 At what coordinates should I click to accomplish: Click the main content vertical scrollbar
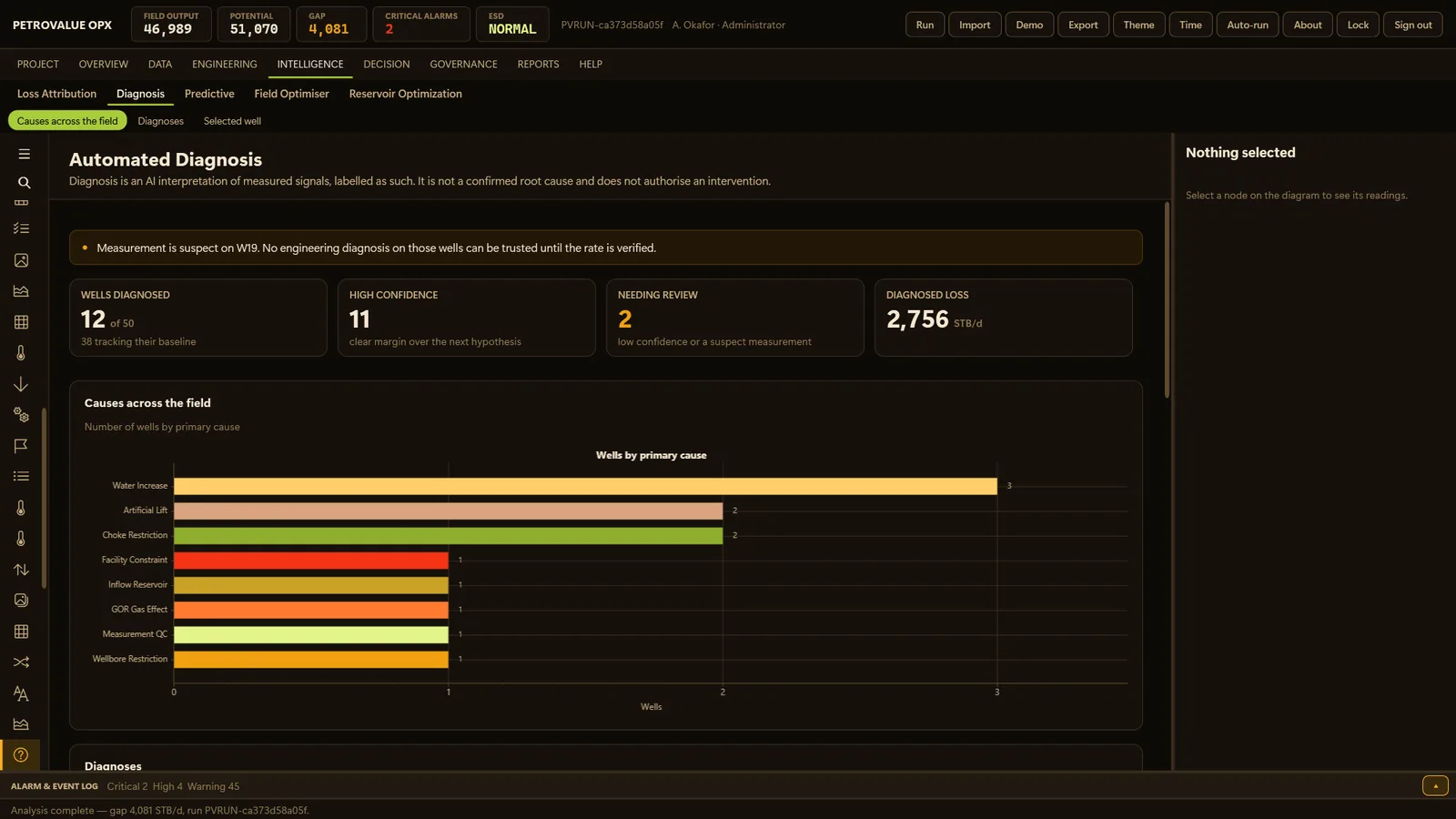point(1167,300)
